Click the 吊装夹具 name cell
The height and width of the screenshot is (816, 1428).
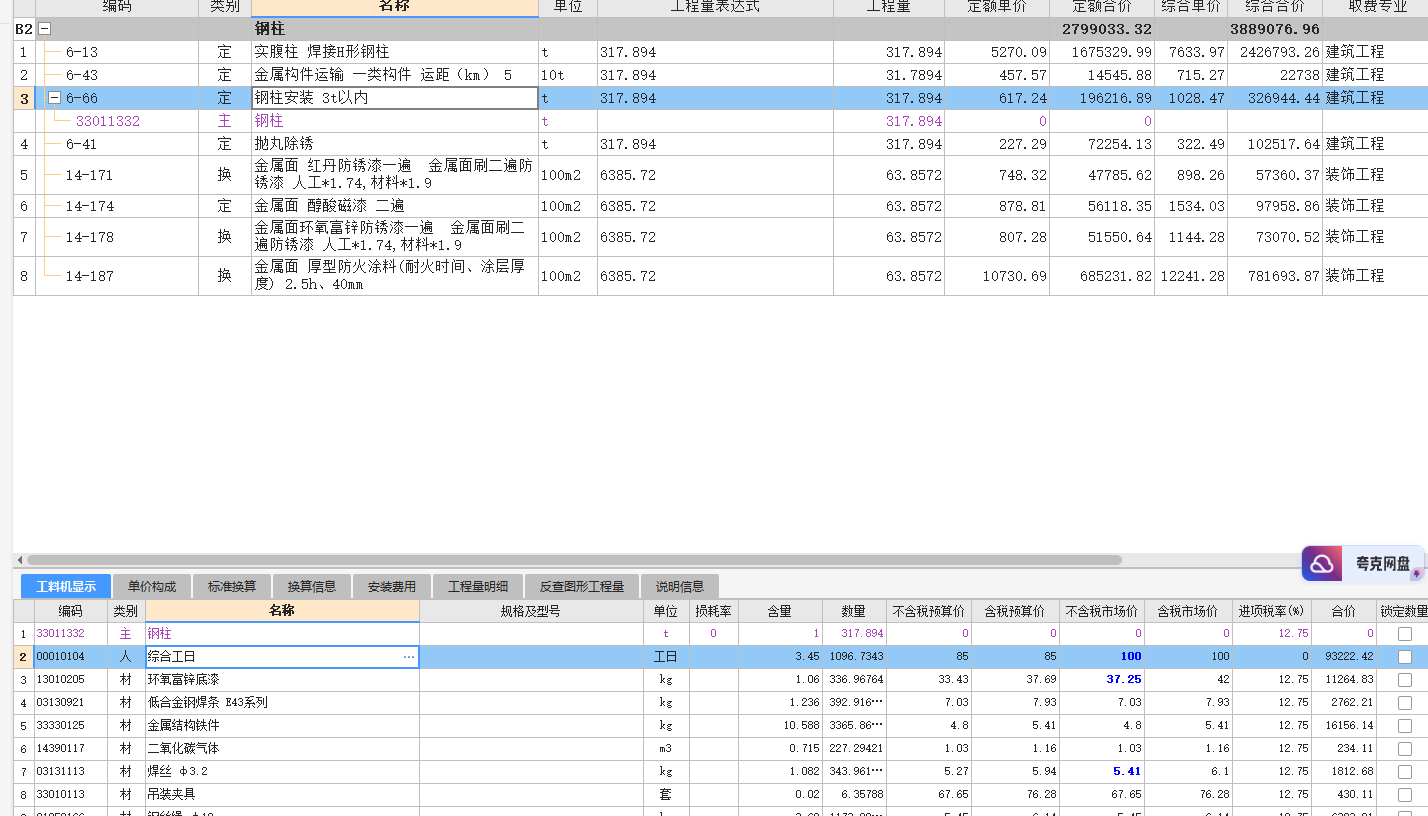click(x=282, y=795)
